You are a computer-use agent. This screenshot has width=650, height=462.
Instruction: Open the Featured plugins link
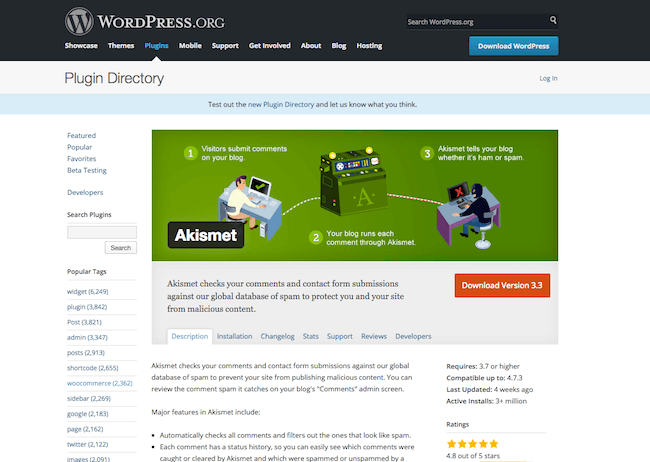[x=81, y=136]
